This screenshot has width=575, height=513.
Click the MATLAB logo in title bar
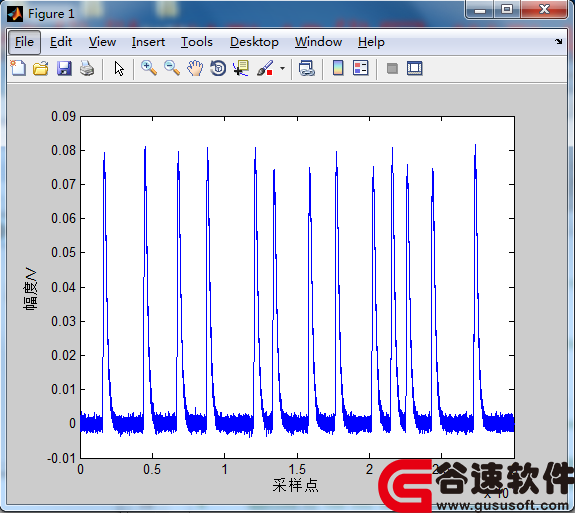[x=15, y=14]
